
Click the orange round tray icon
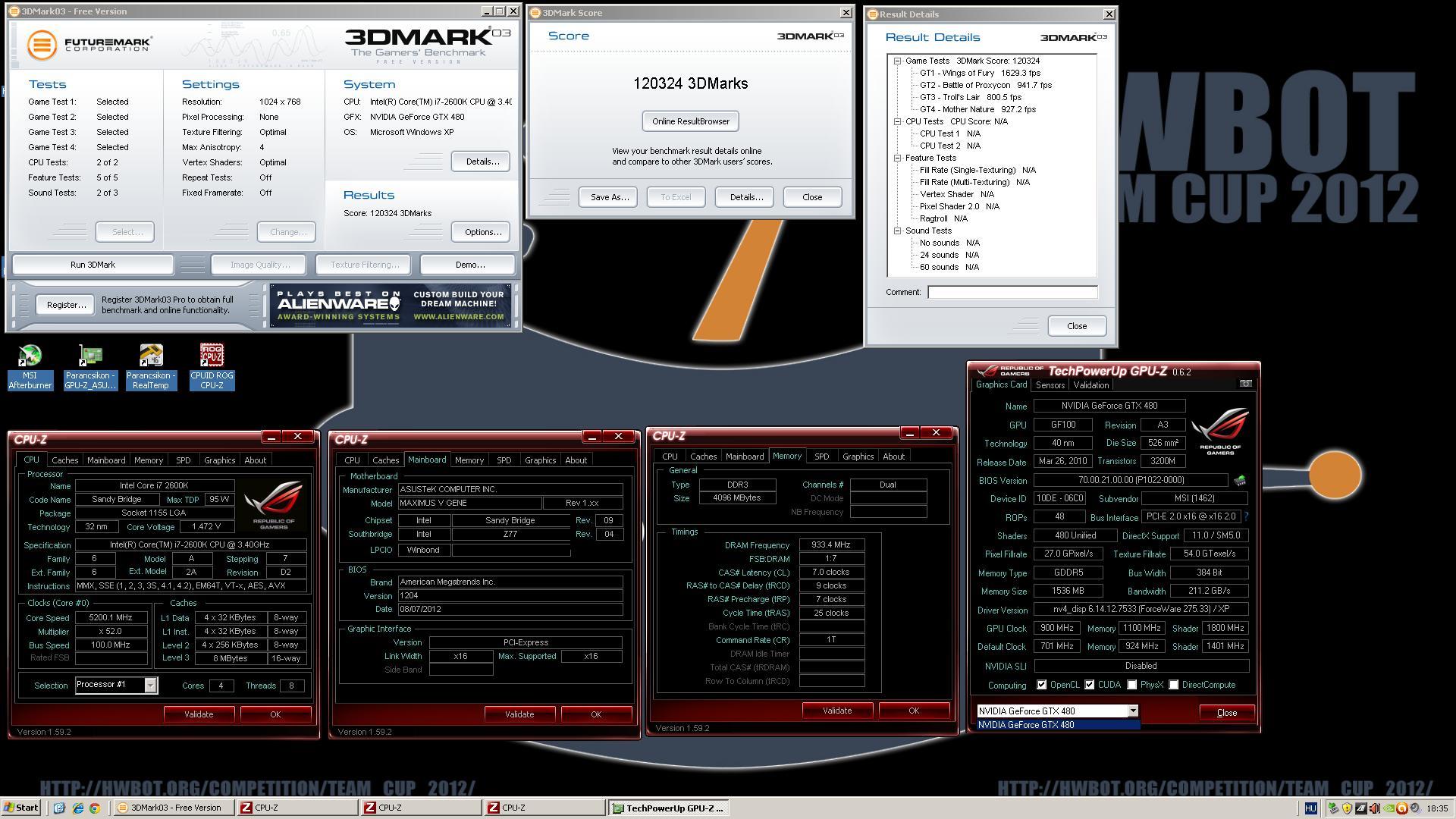pyautogui.click(x=1402, y=808)
